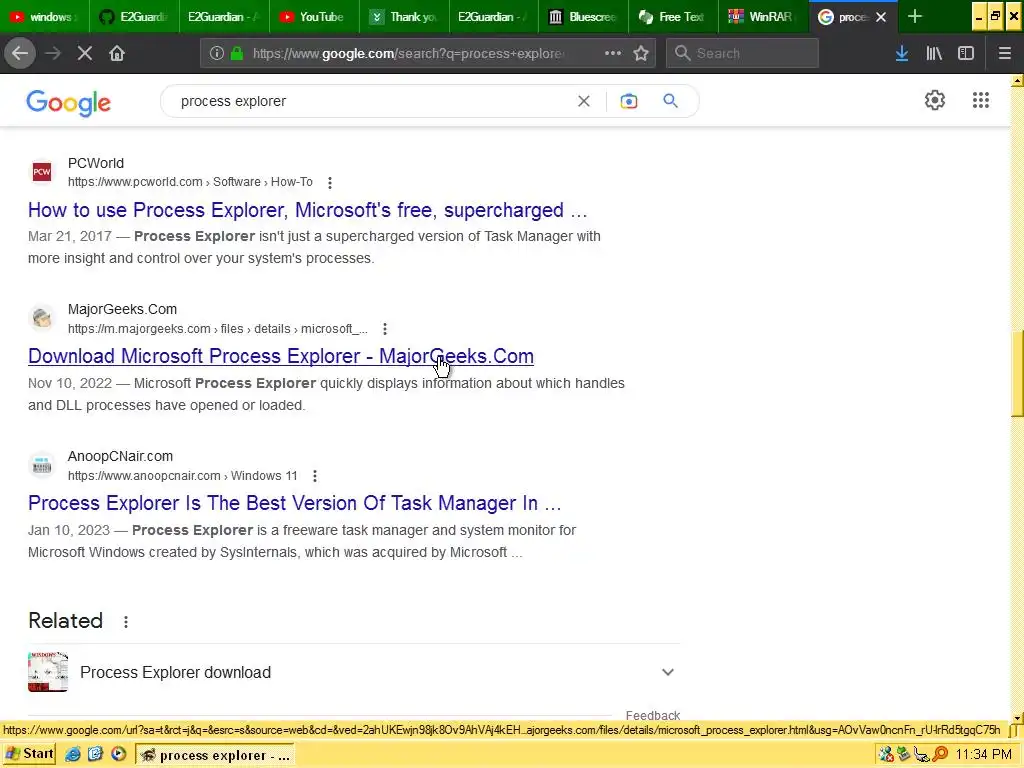Switch to the windows YouTube tab

(44, 17)
